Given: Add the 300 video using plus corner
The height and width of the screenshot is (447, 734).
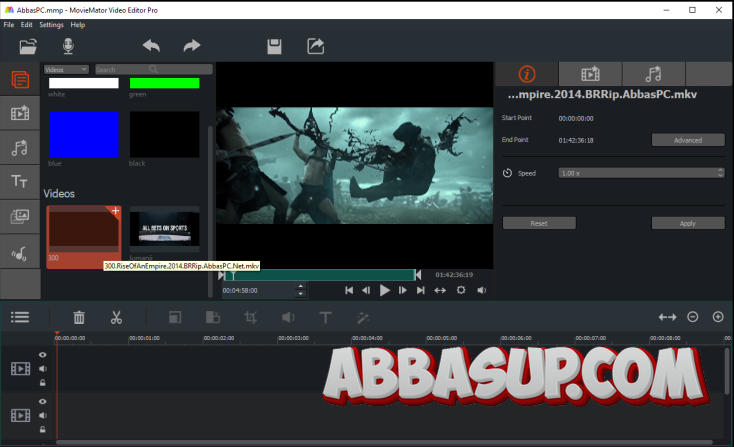Looking at the screenshot, I should (115, 211).
